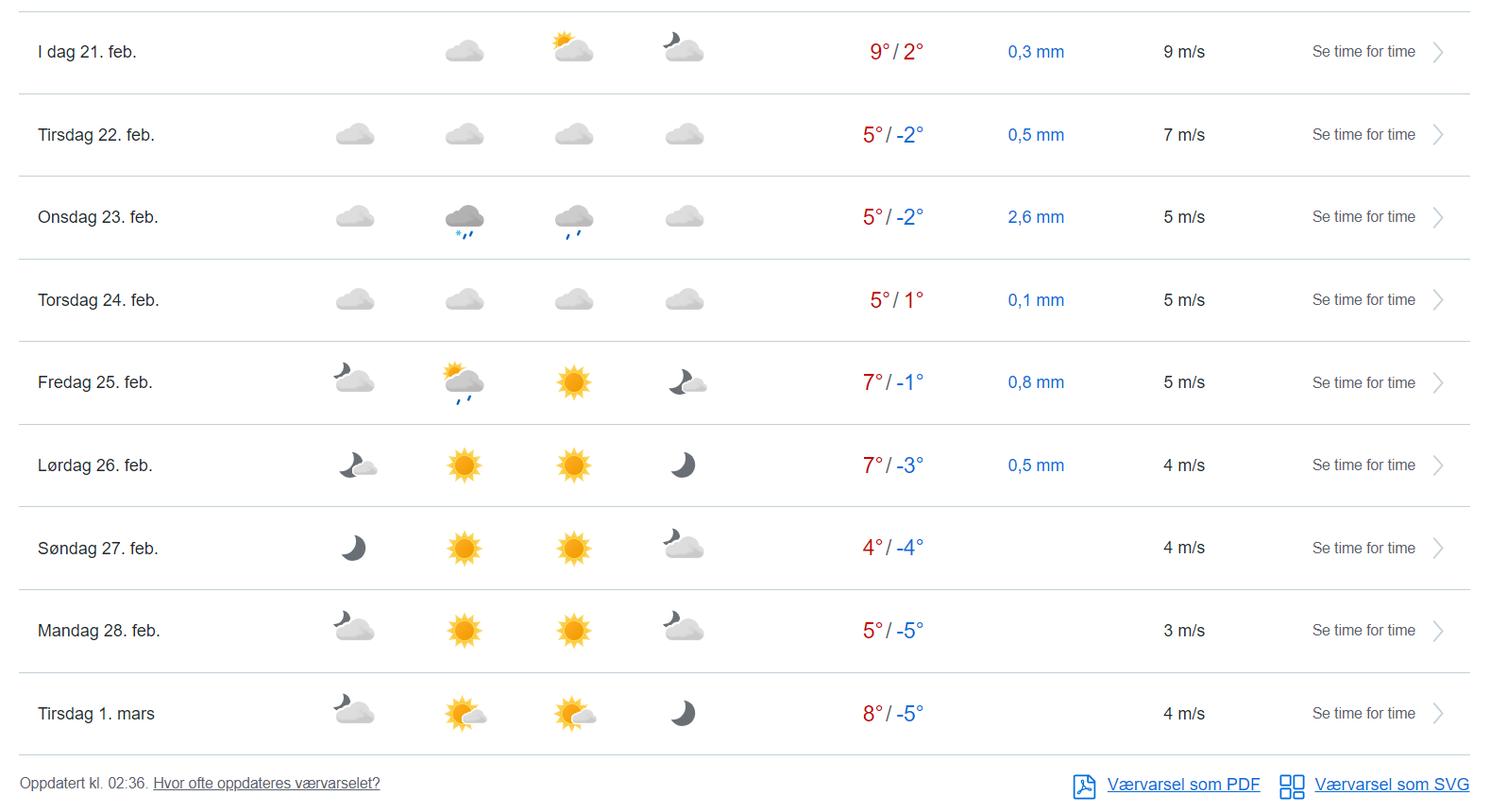Click the sun-behind-cloud icon for today

click(x=573, y=47)
